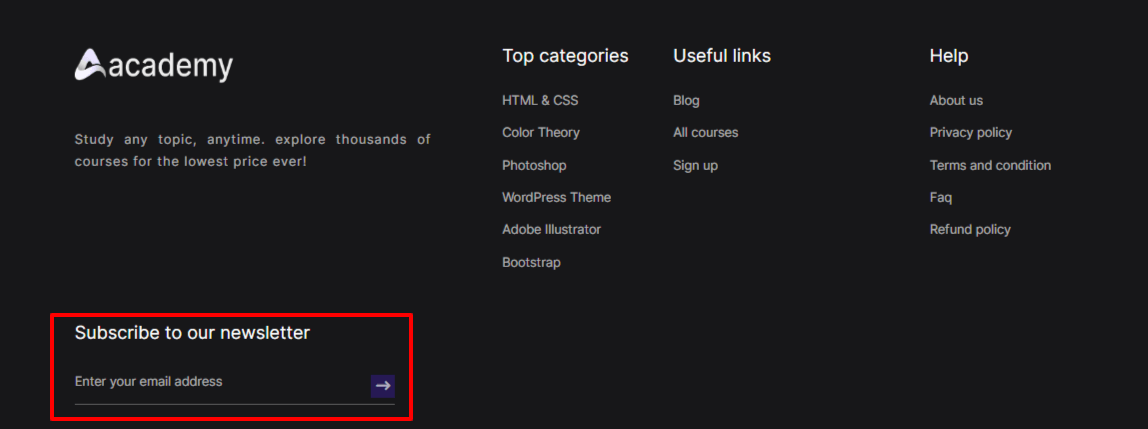Open the About us page
Screen dimensions: 1148x429
[x=956, y=100]
